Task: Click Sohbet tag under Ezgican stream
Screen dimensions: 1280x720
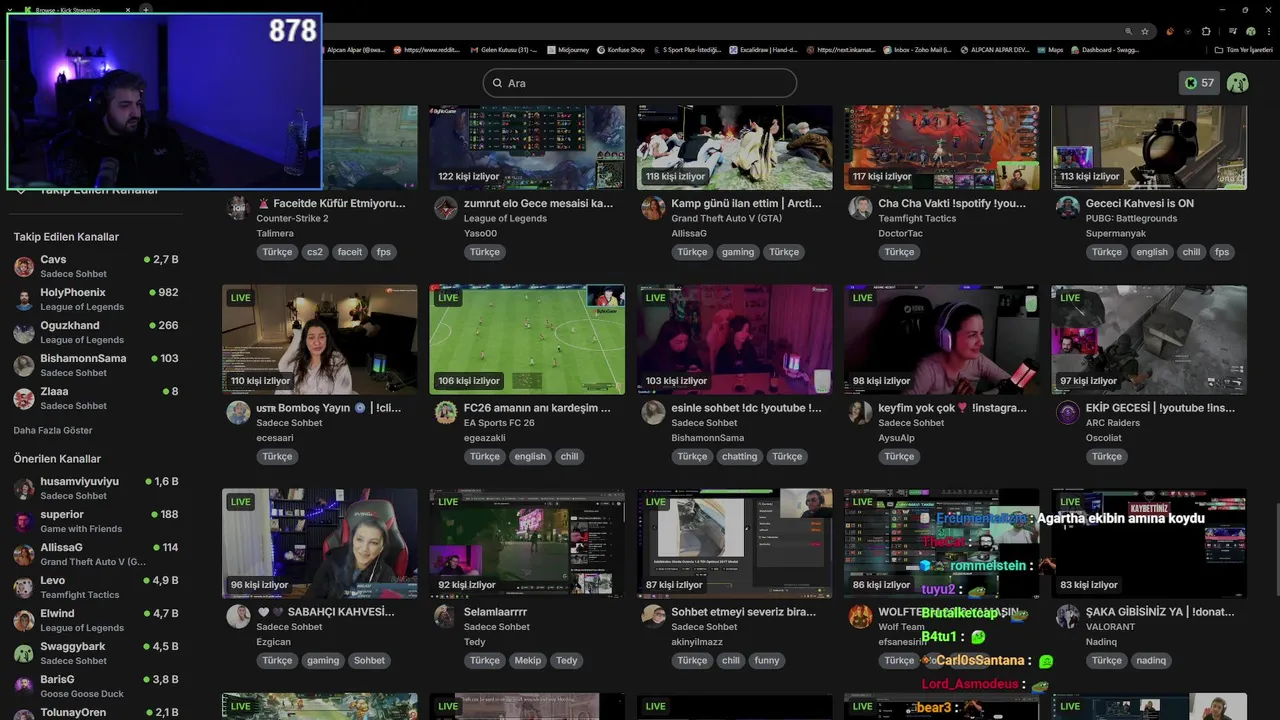Action: pos(369,660)
